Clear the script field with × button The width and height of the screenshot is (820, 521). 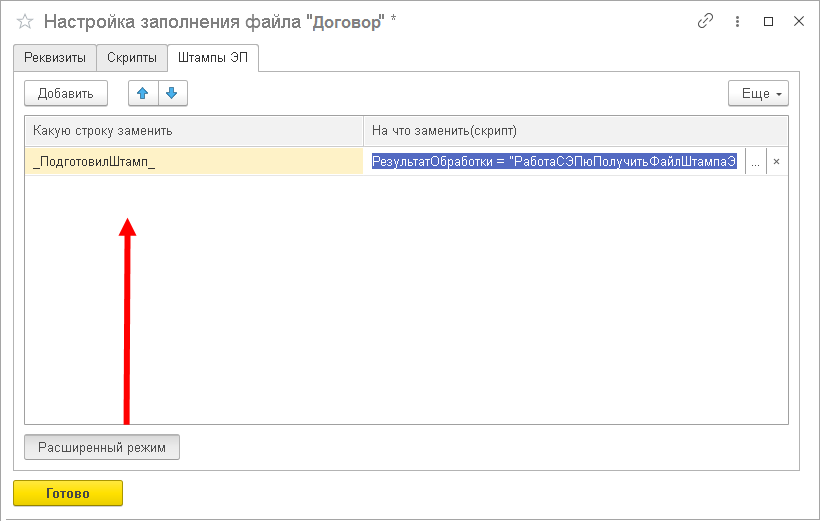(776, 162)
